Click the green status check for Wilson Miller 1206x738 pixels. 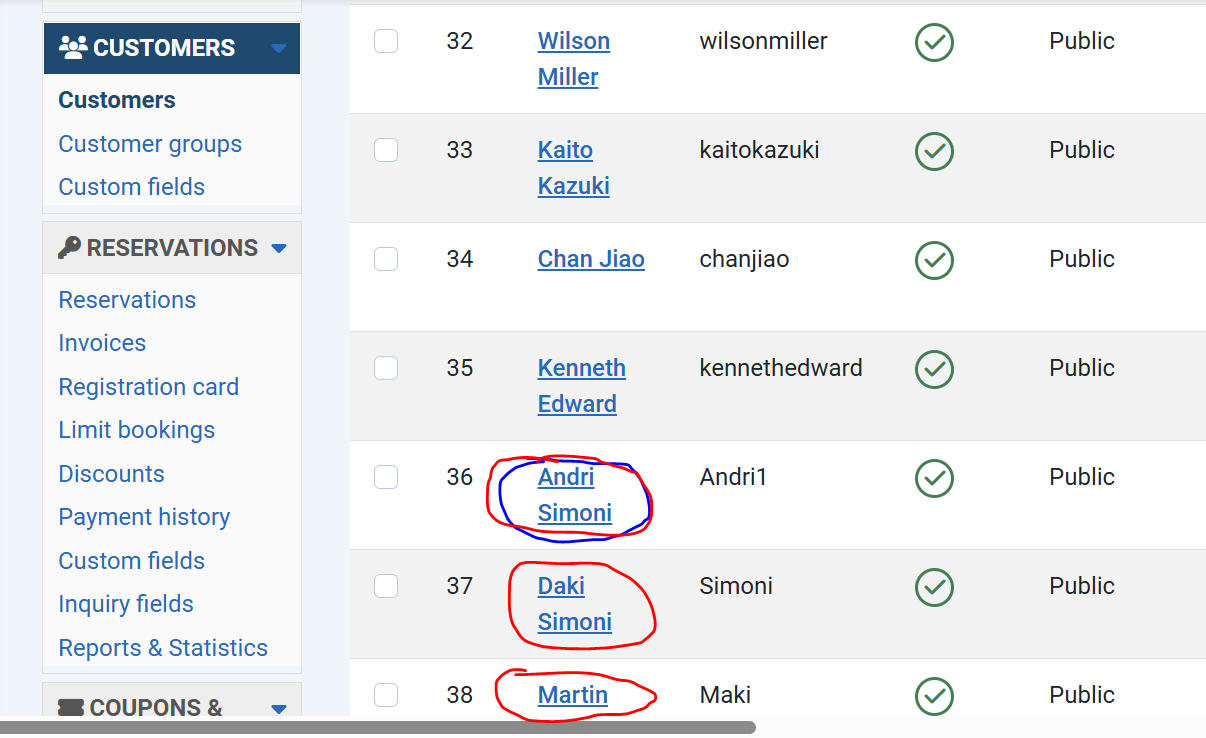point(934,42)
